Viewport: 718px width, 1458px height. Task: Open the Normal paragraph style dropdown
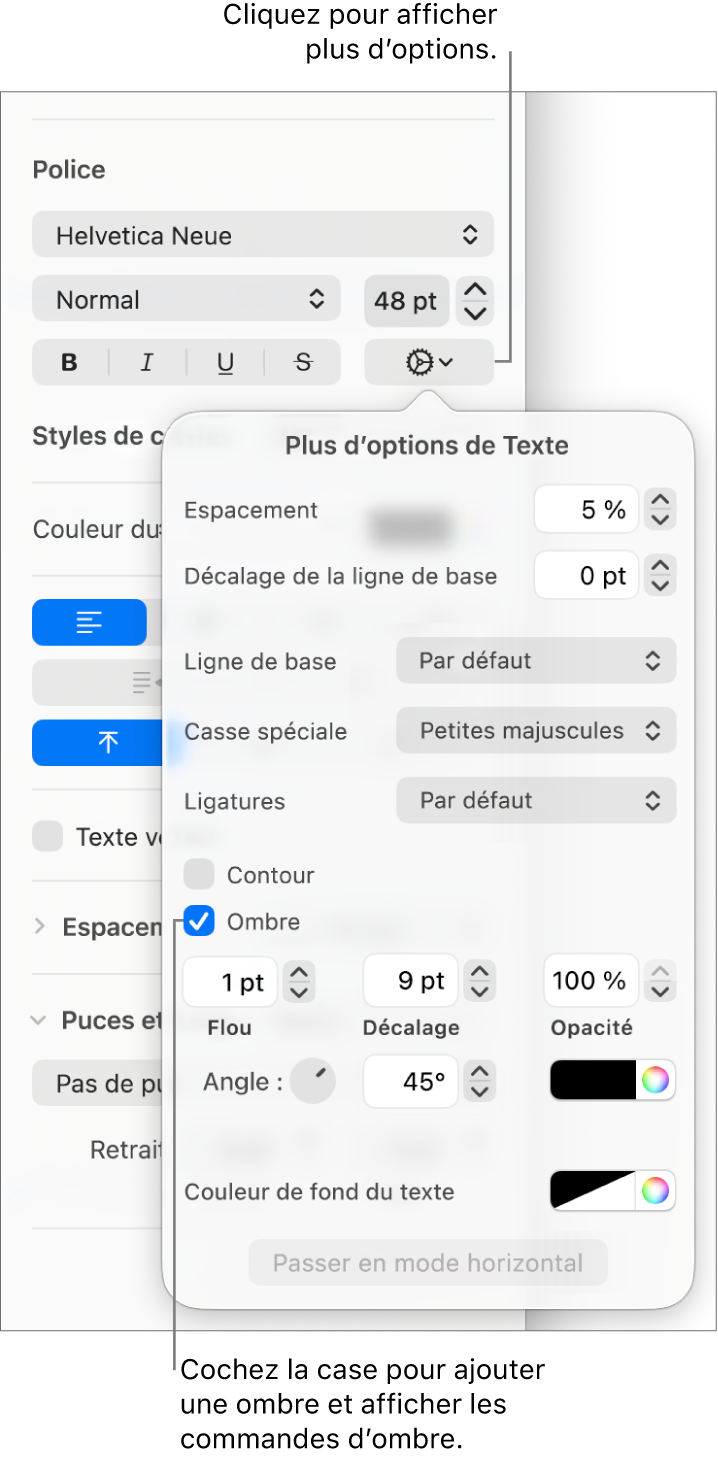[x=186, y=298]
